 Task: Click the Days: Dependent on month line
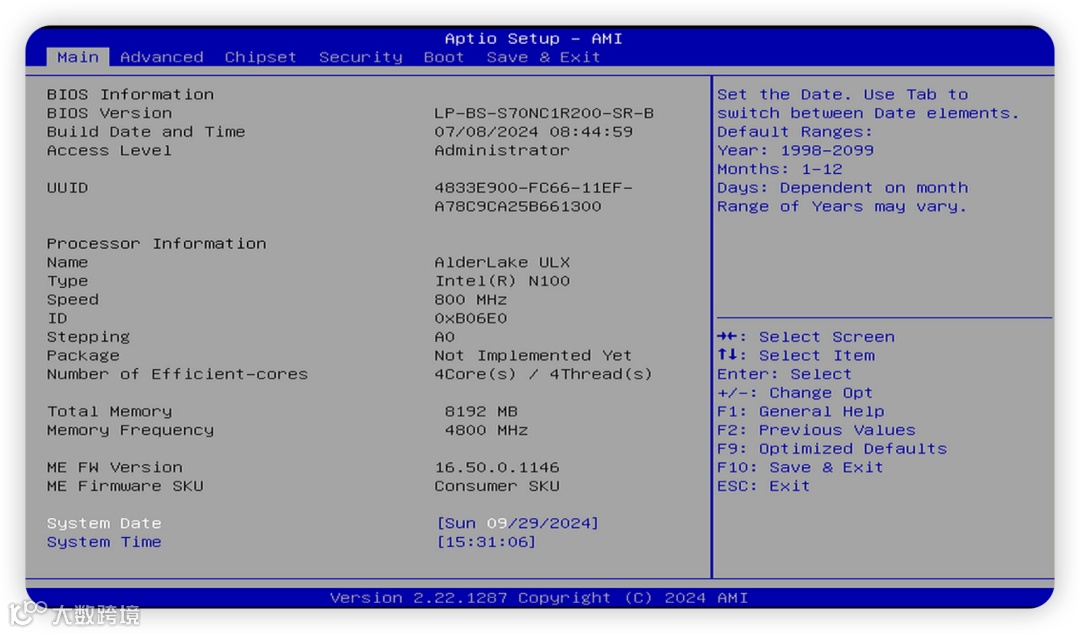(x=842, y=187)
